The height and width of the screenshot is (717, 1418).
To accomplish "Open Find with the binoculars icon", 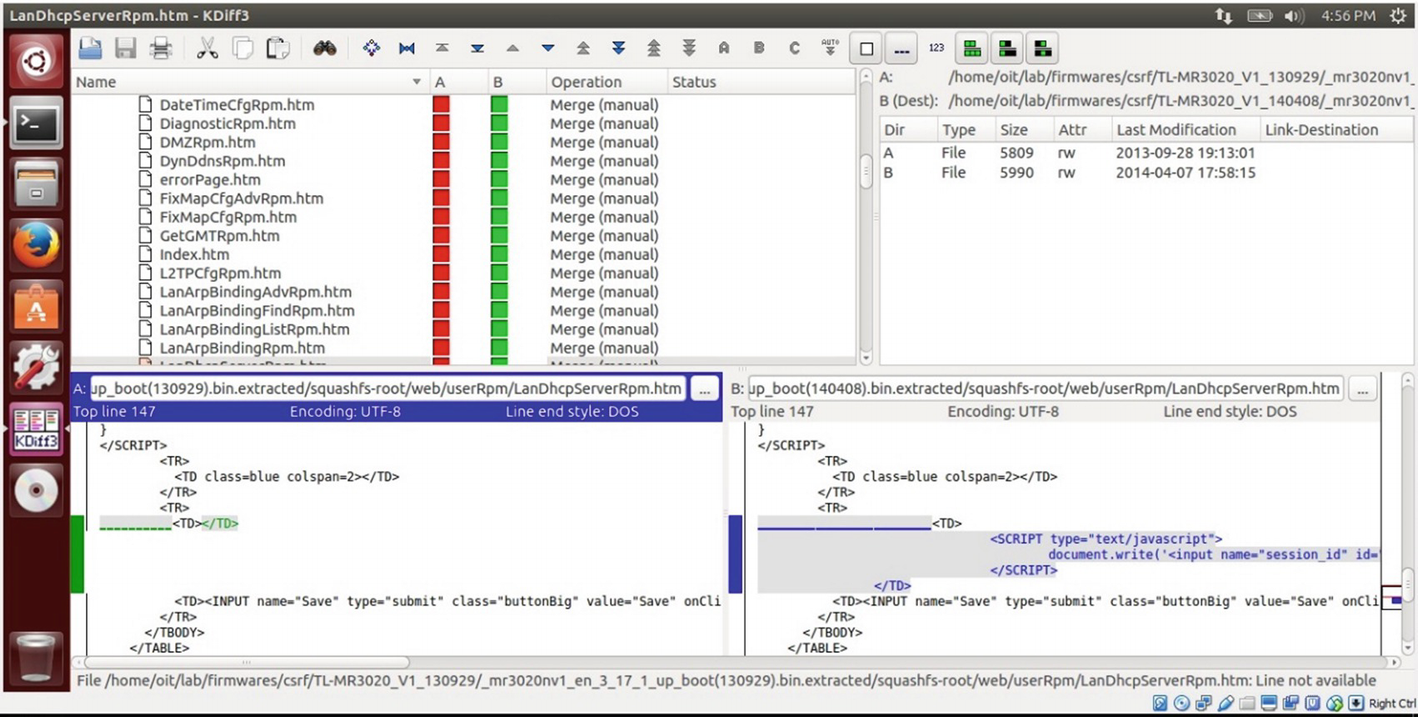I will (x=324, y=48).
